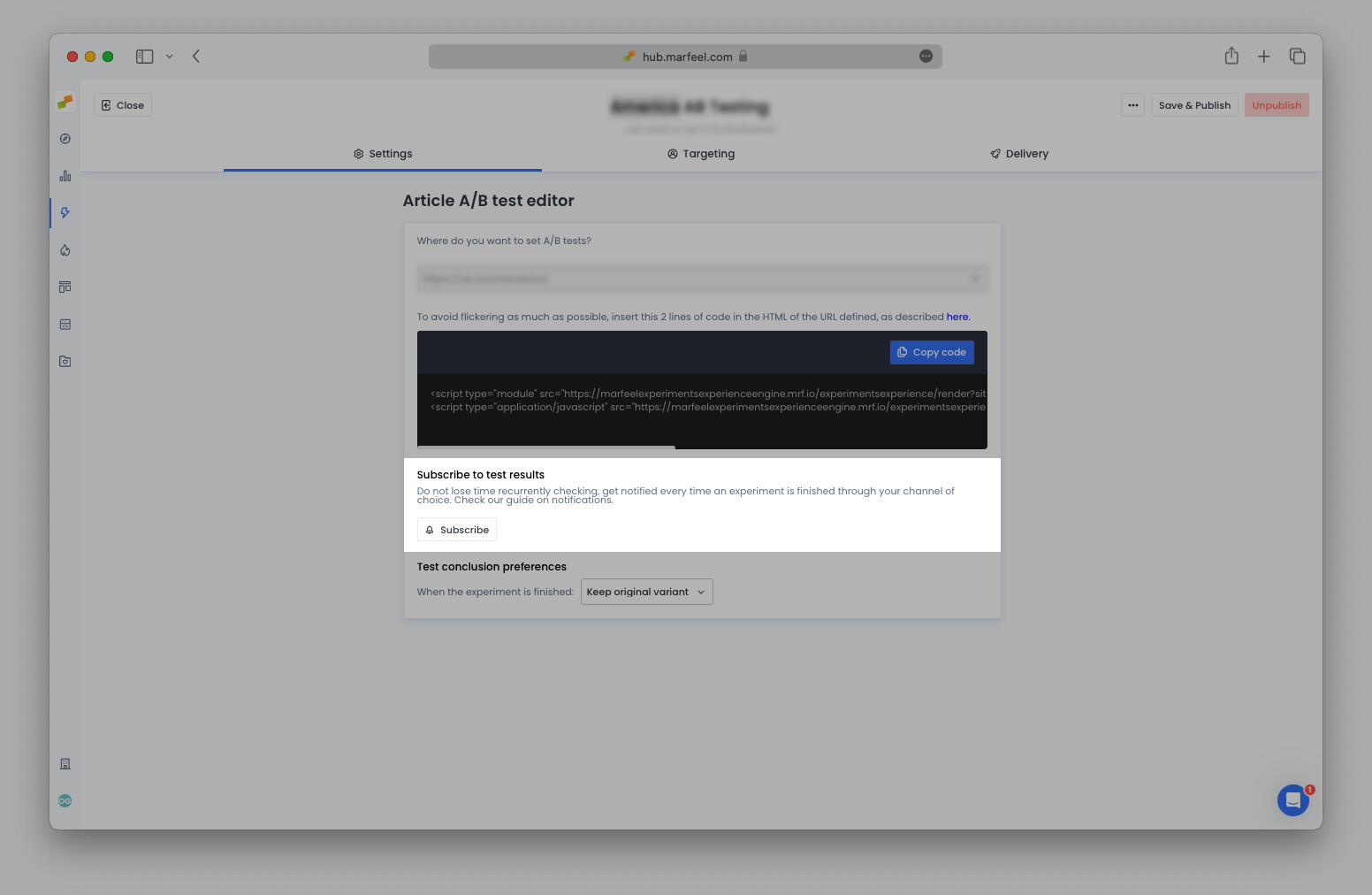Click Copy code for the script snippet
The image size is (1372, 895).
coord(932,352)
